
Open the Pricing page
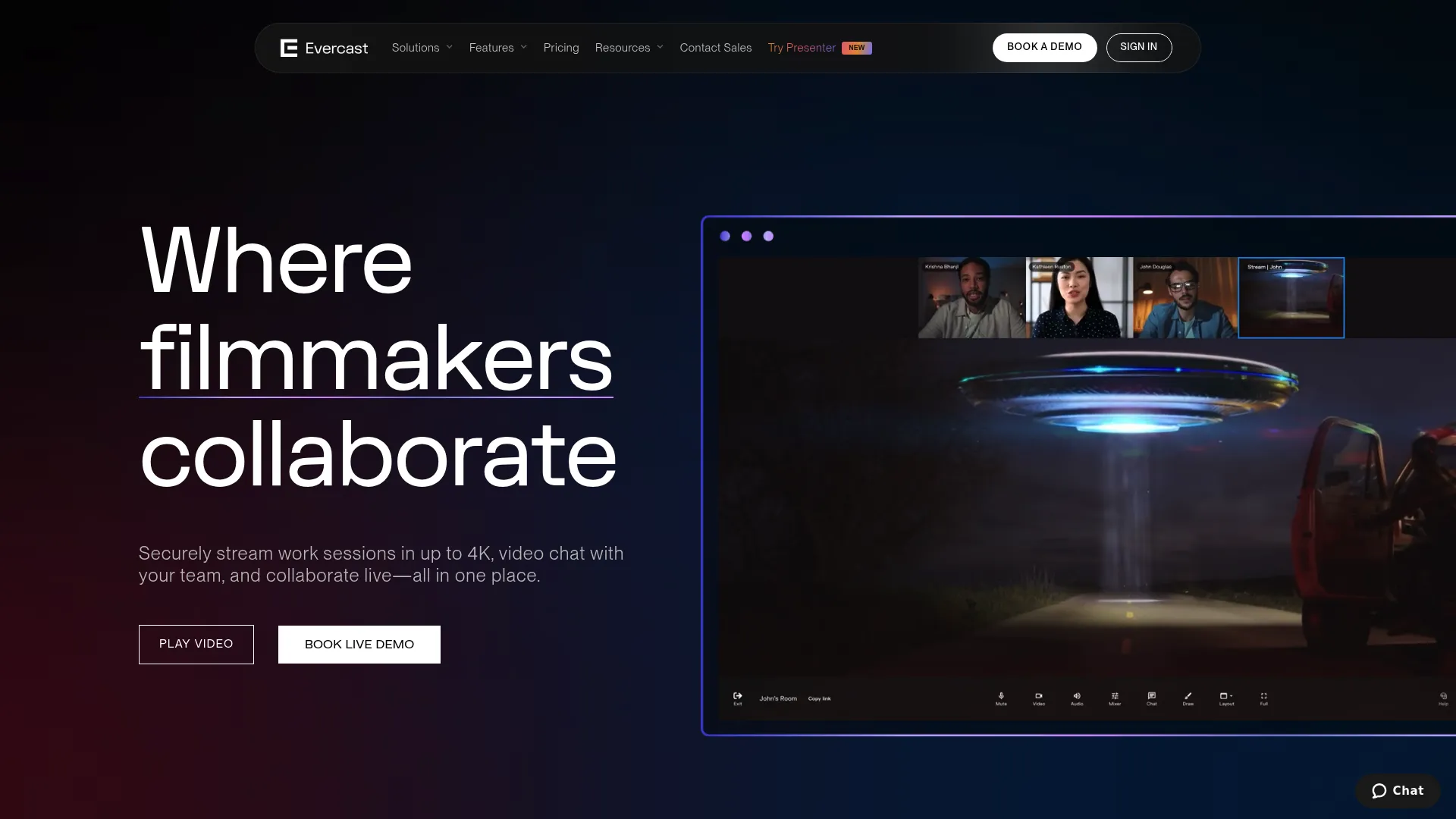click(561, 48)
